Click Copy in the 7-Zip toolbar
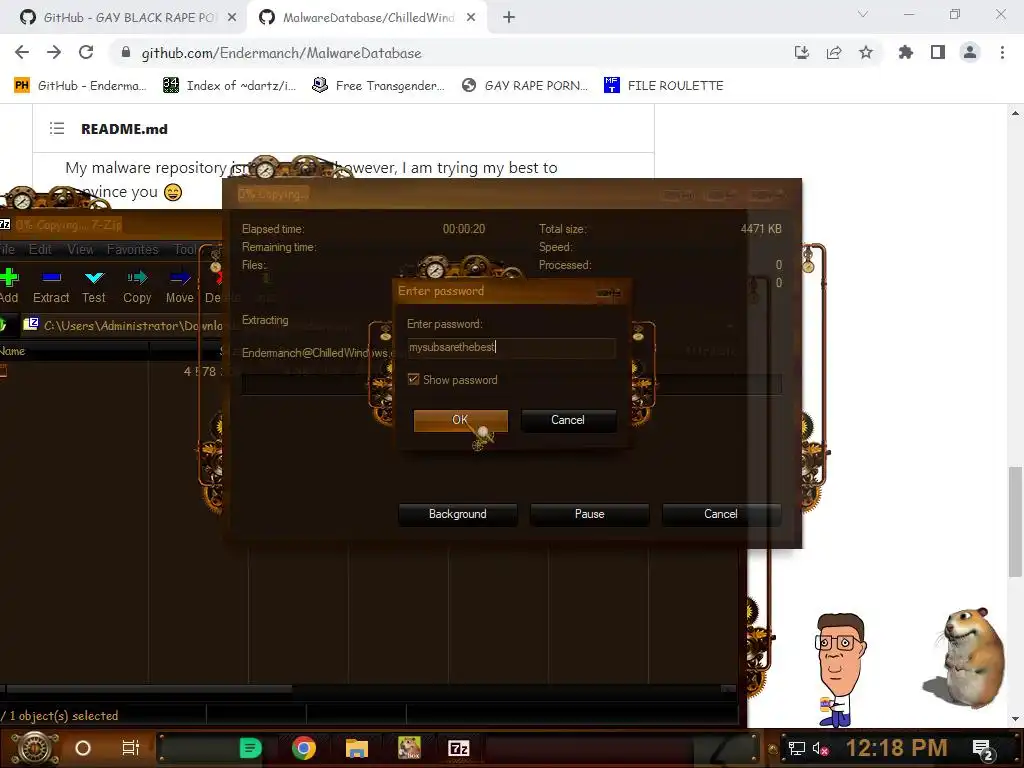The height and width of the screenshot is (768, 1024). [137, 287]
